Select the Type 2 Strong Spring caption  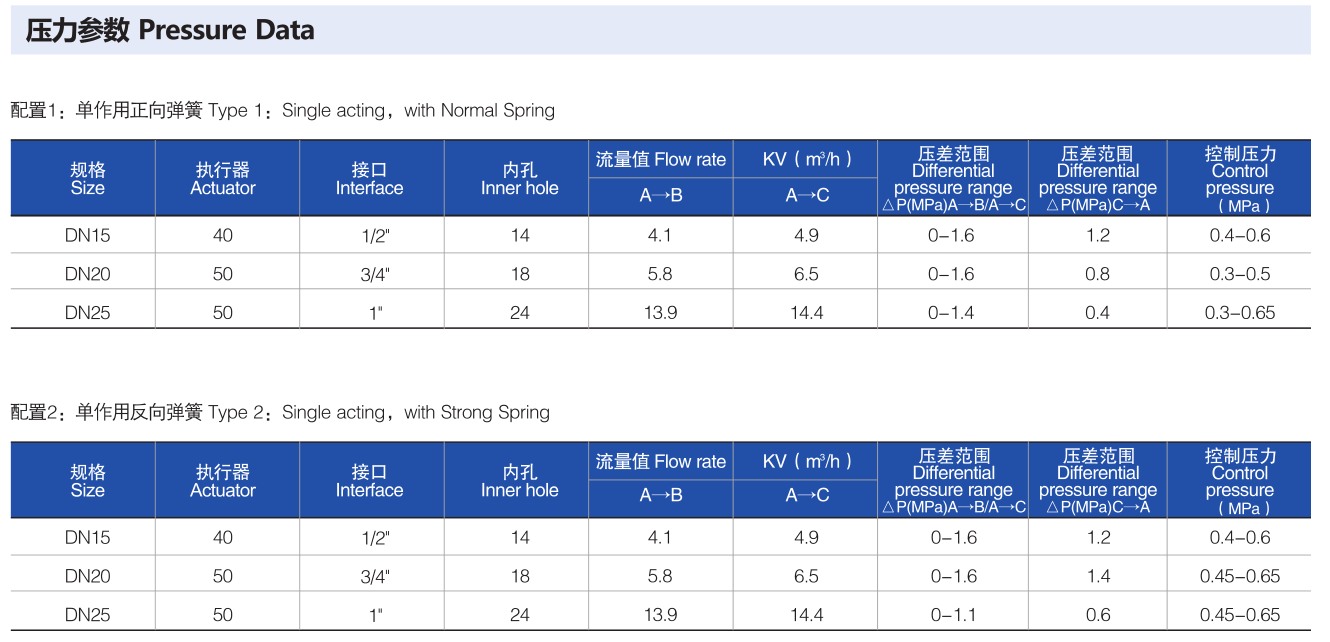(x=280, y=413)
